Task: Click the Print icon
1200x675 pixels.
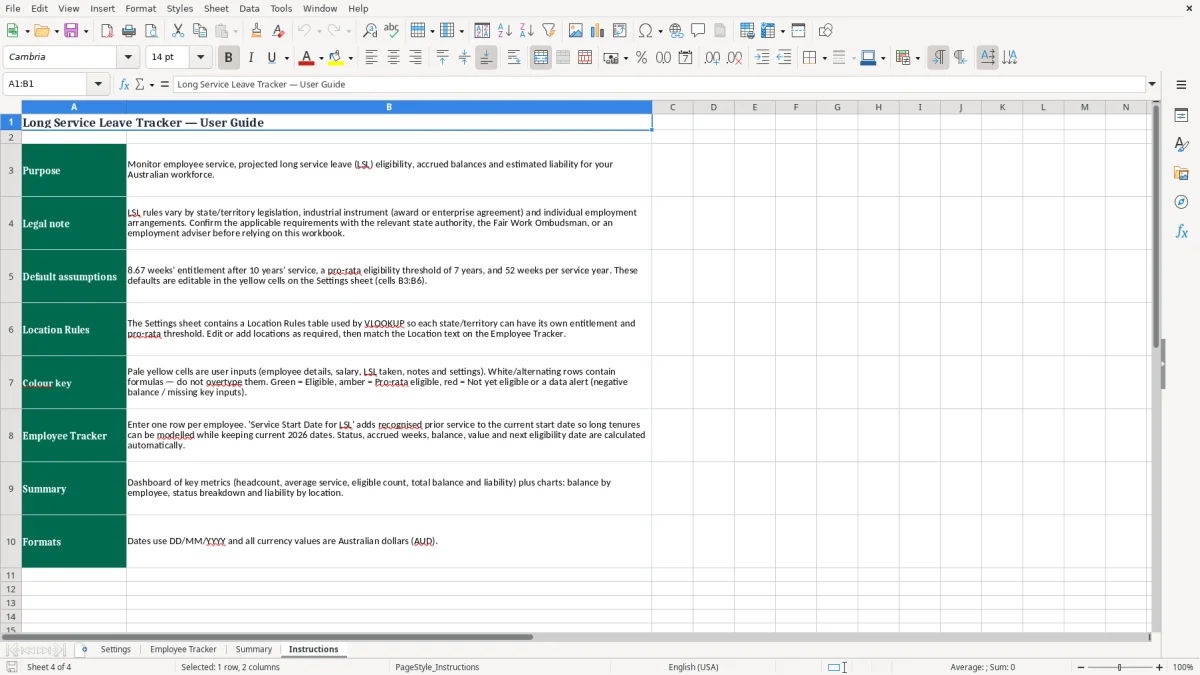Action: [129, 31]
